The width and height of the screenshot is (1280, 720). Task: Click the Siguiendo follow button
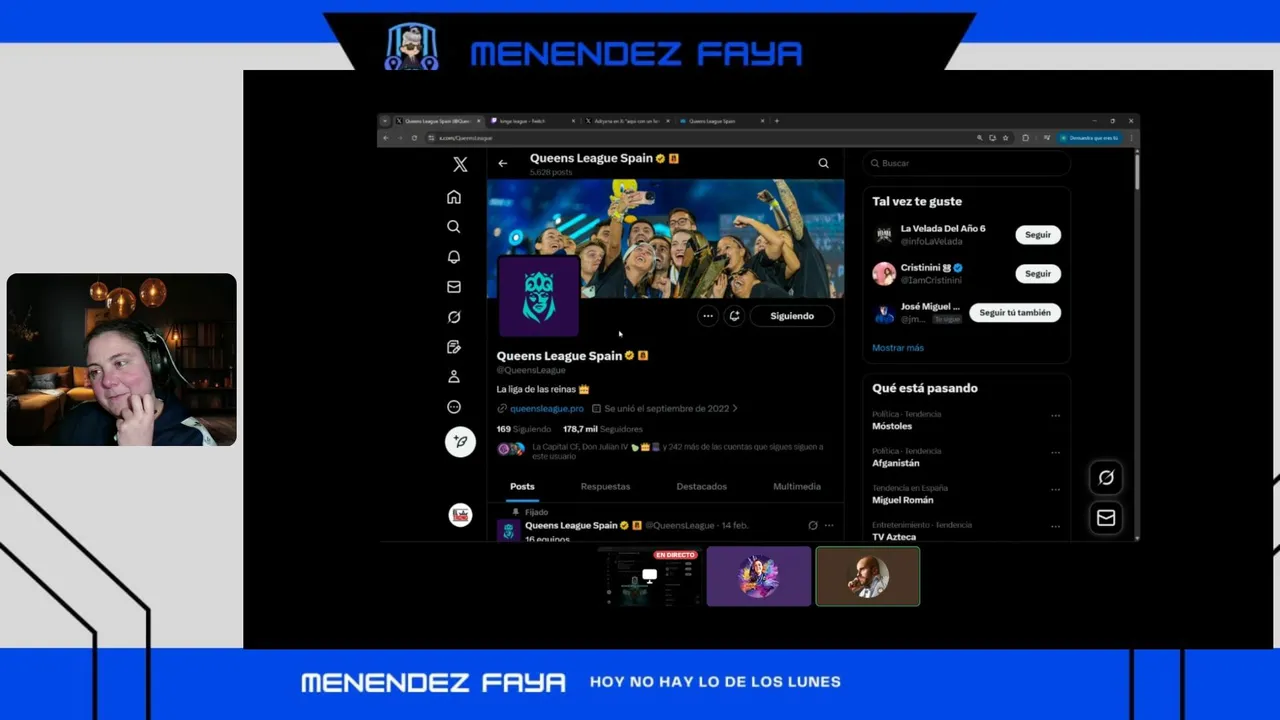[792, 316]
